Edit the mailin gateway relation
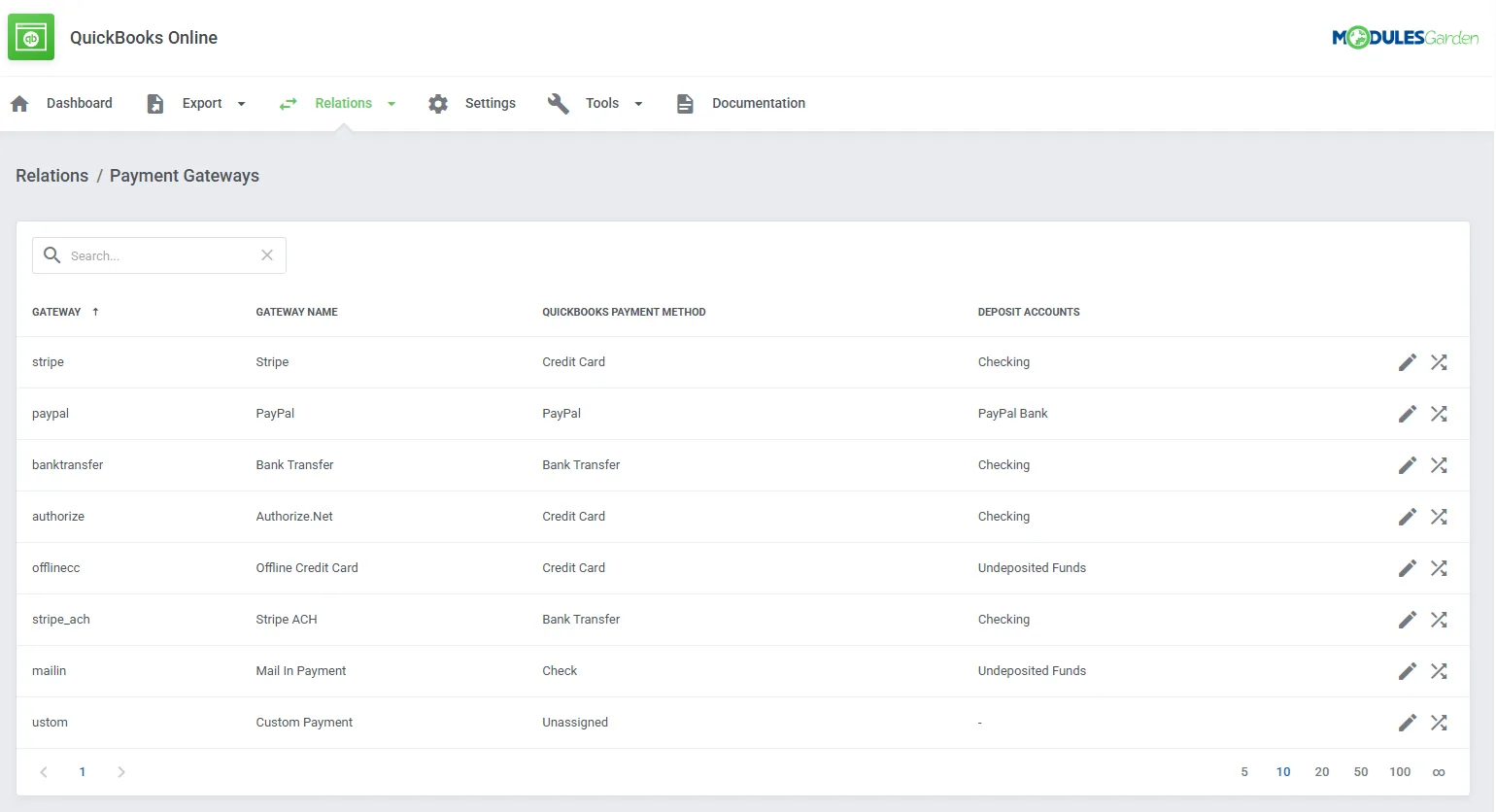This screenshot has width=1496, height=812. [1408, 671]
